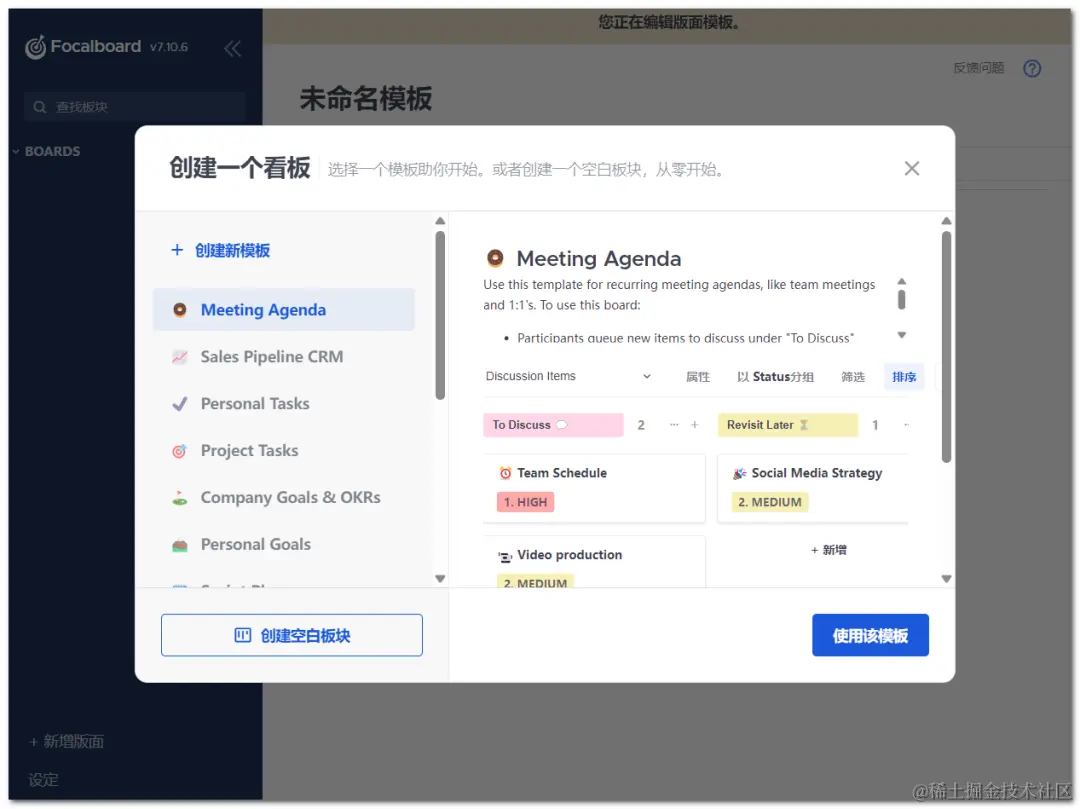The height and width of the screenshot is (809, 1080).
Task: Select the Company Goals & OKRs golf icon
Action: pyautogui.click(x=180, y=498)
